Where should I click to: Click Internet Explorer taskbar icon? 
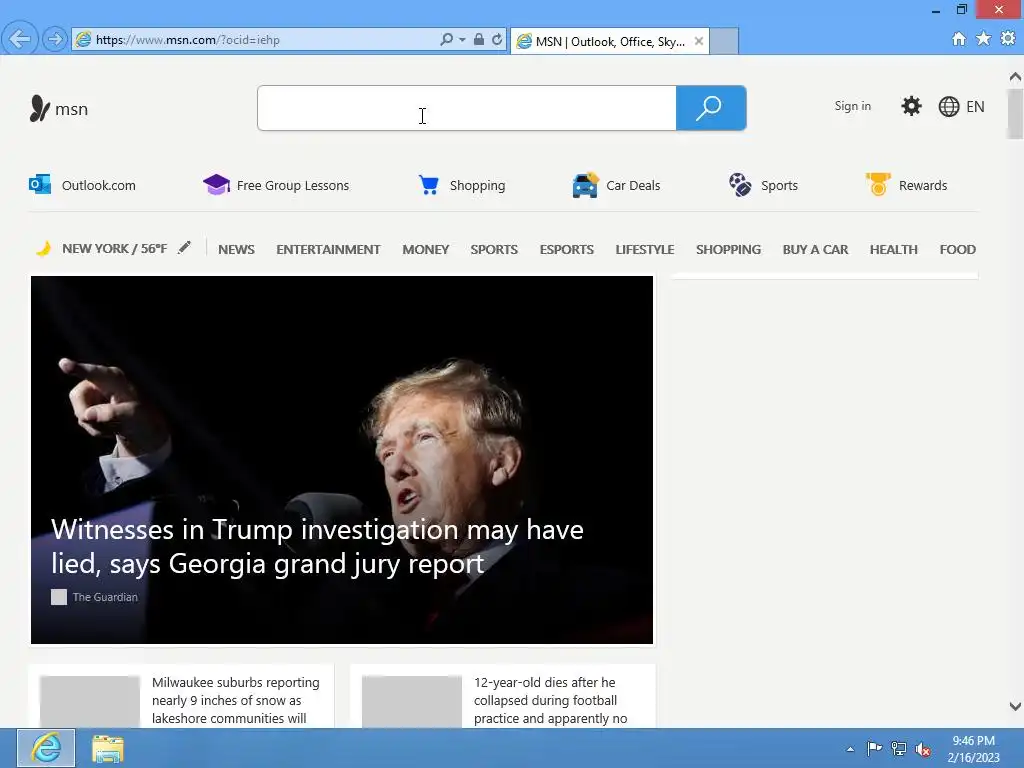pos(46,748)
